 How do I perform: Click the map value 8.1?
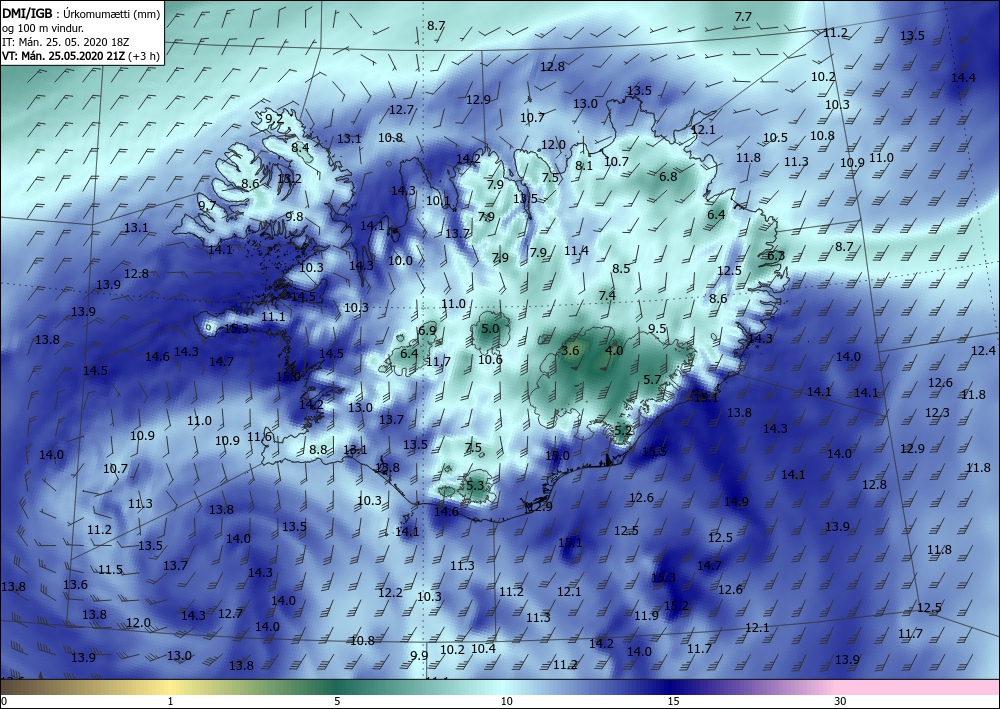(x=584, y=166)
